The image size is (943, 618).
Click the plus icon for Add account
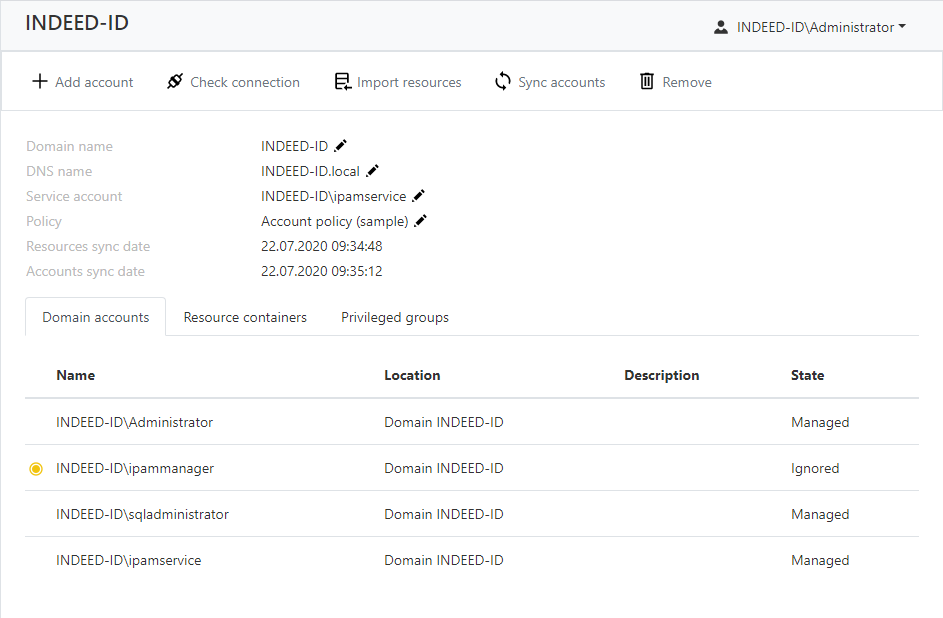point(40,82)
